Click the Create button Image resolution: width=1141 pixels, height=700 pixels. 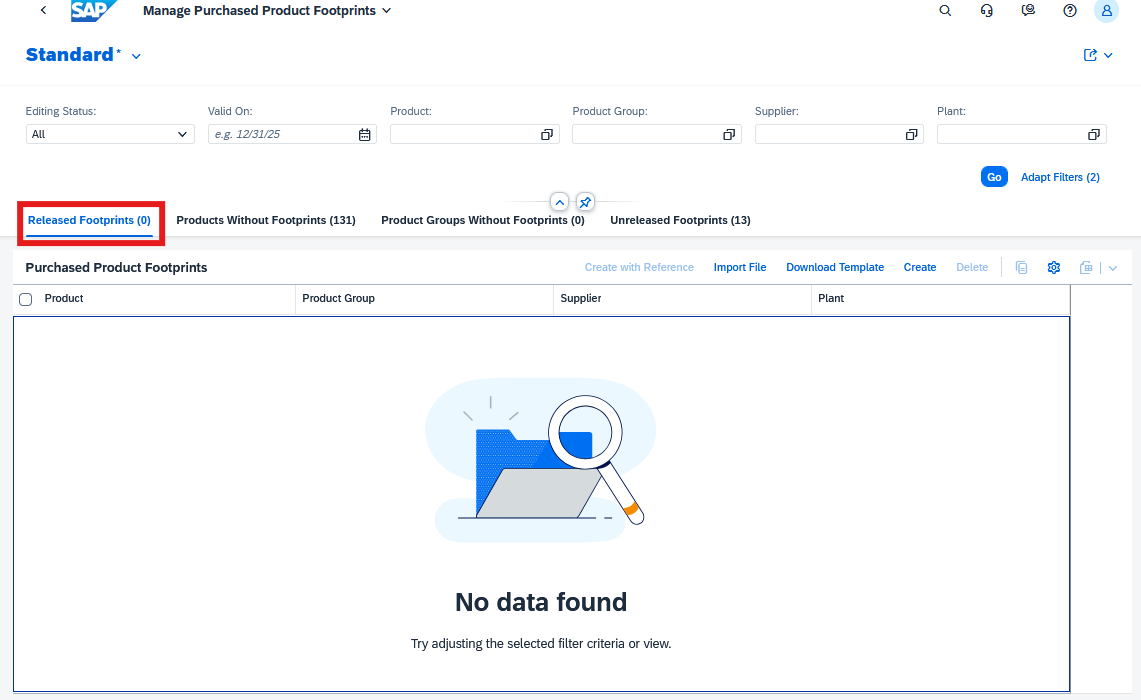point(920,268)
